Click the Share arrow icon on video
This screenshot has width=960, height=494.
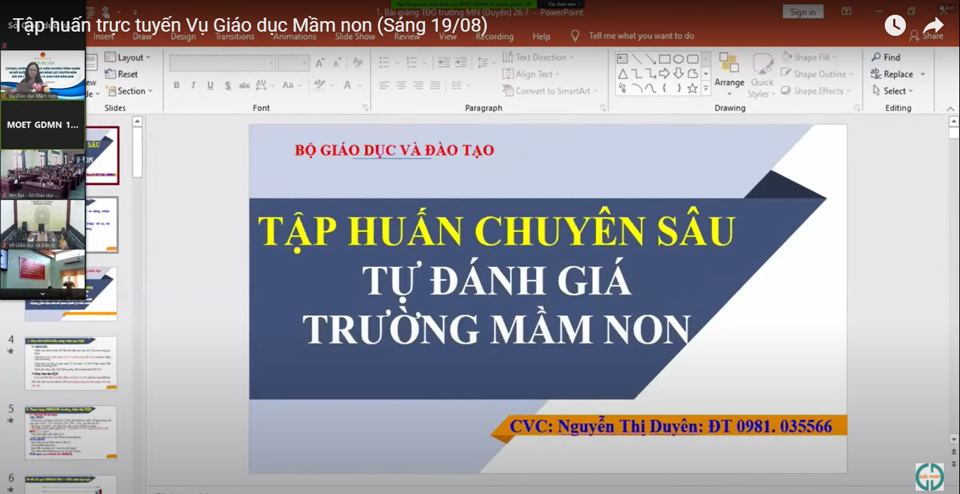tap(933, 26)
